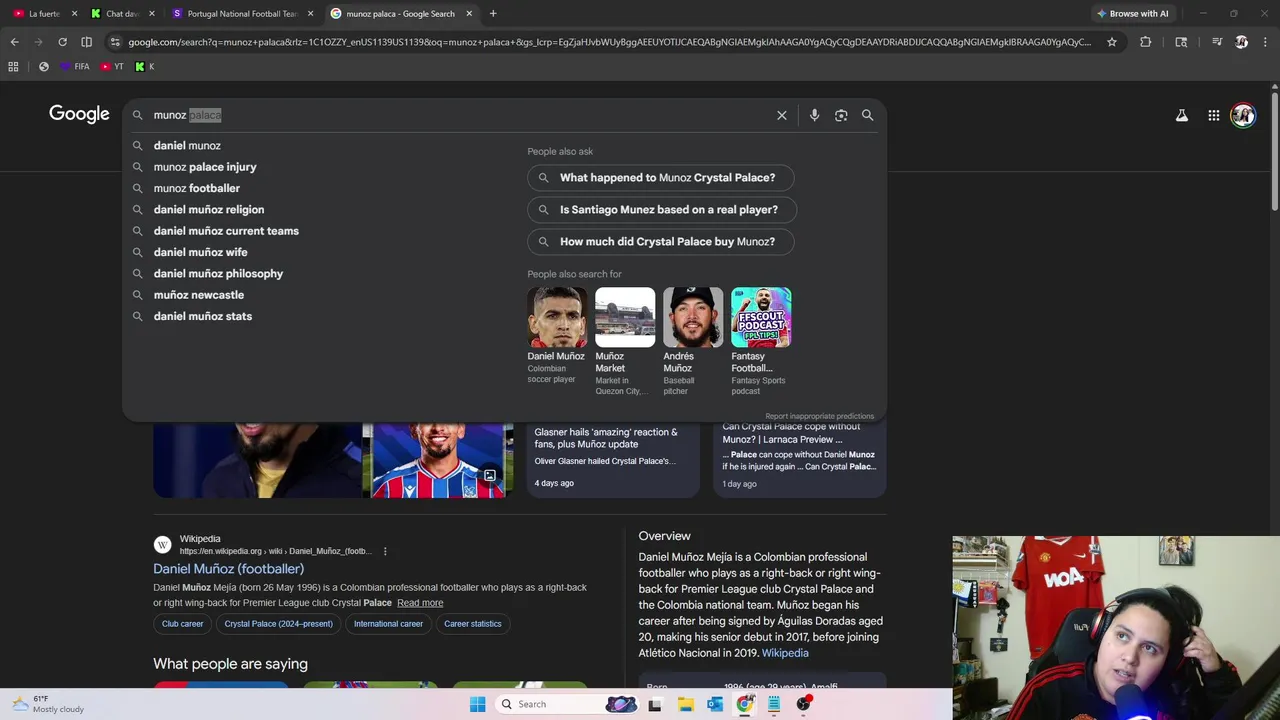Clear the search box with the X
The width and height of the screenshot is (1280, 720).
pos(782,115)
